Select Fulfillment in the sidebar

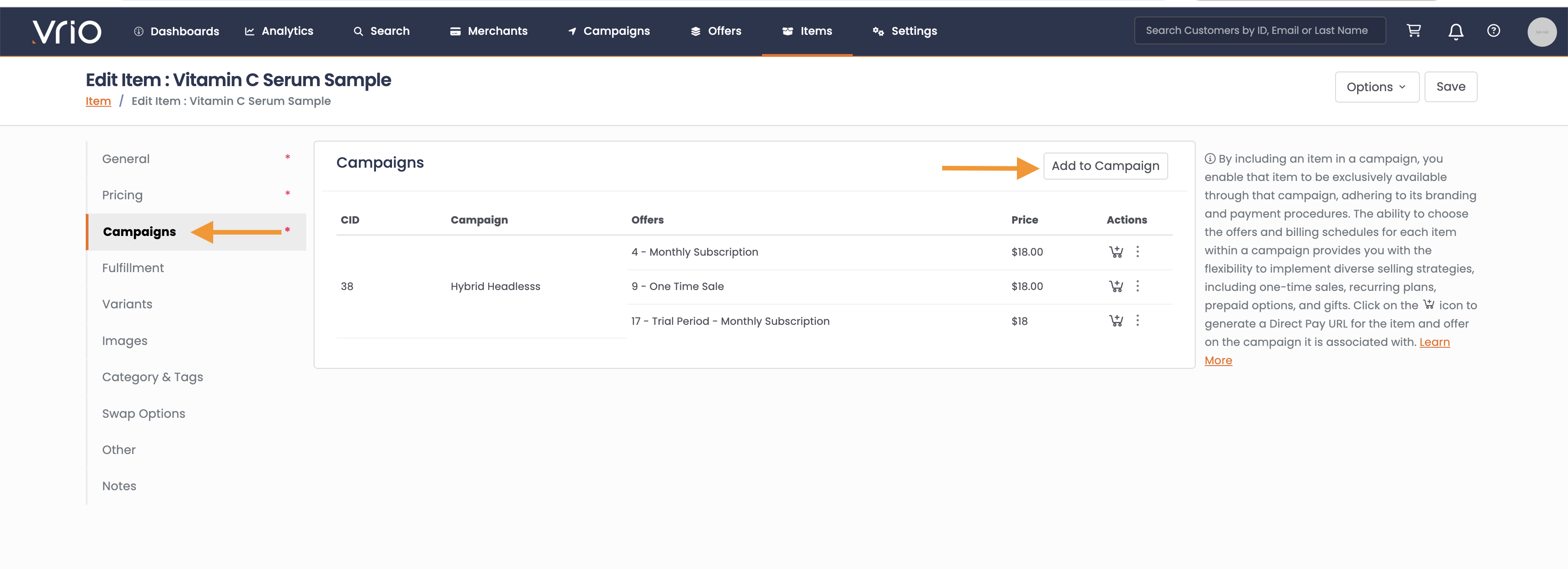click(x=196, y=268)
